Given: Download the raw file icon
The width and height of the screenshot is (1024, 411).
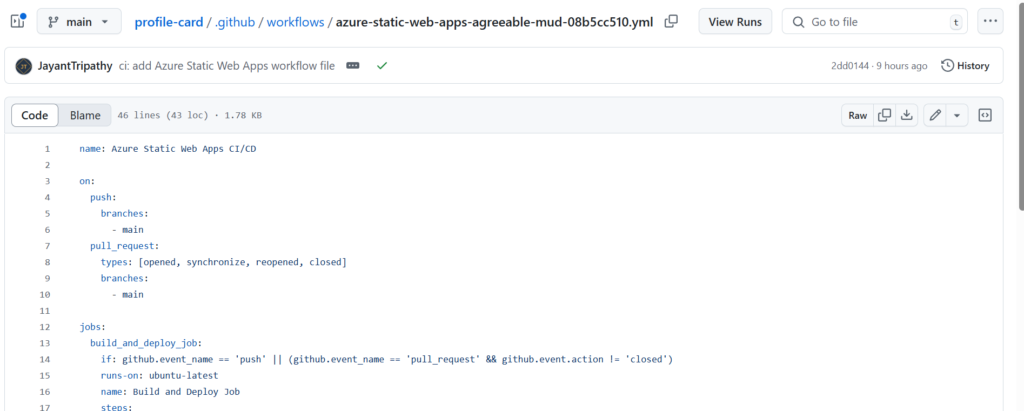Looking at the screenshot, I should (x=906, y=116).
